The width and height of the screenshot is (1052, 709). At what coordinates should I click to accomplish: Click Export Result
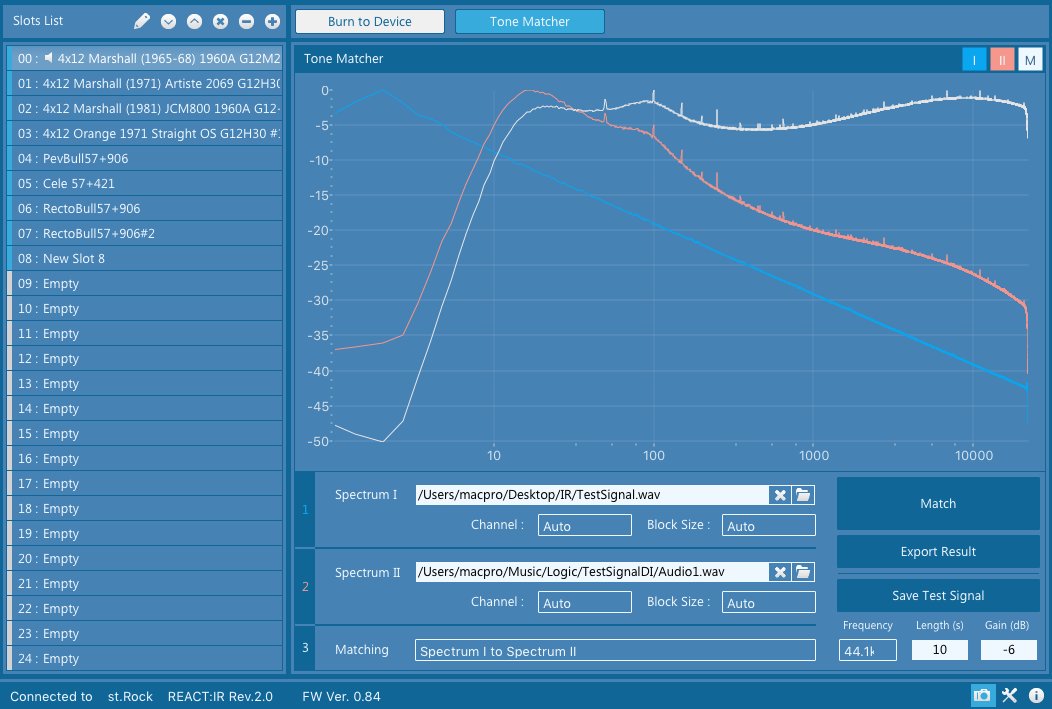tap(938, 551)
